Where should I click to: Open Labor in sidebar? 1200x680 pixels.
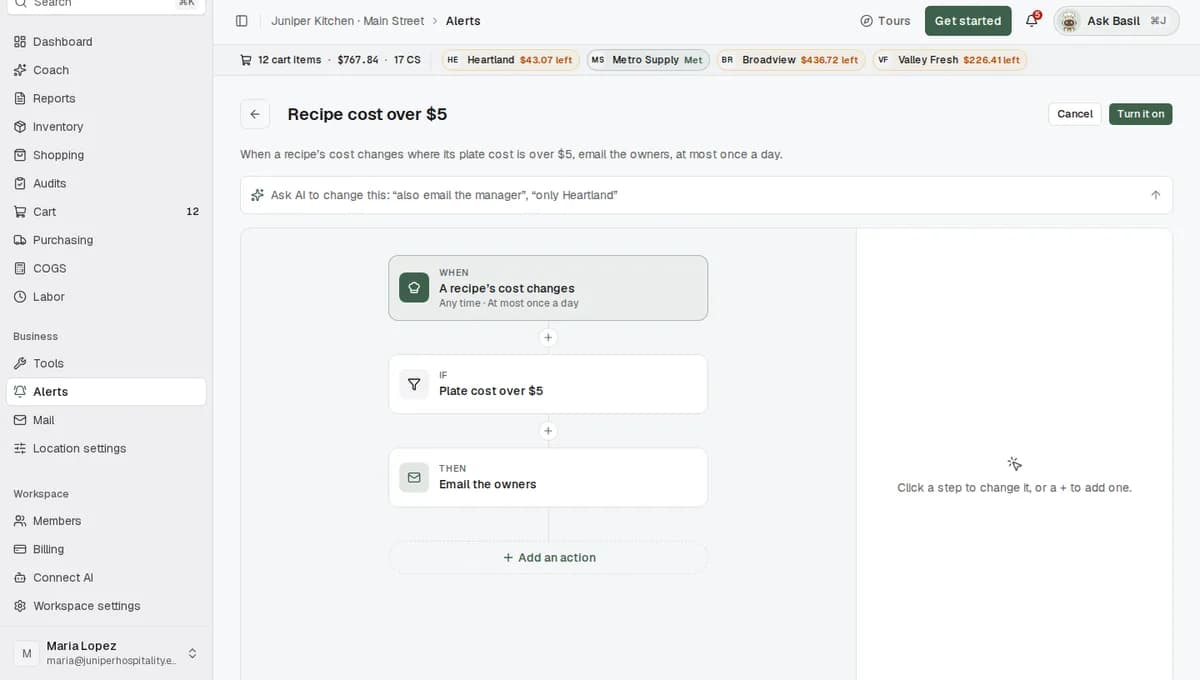point(106,297)
